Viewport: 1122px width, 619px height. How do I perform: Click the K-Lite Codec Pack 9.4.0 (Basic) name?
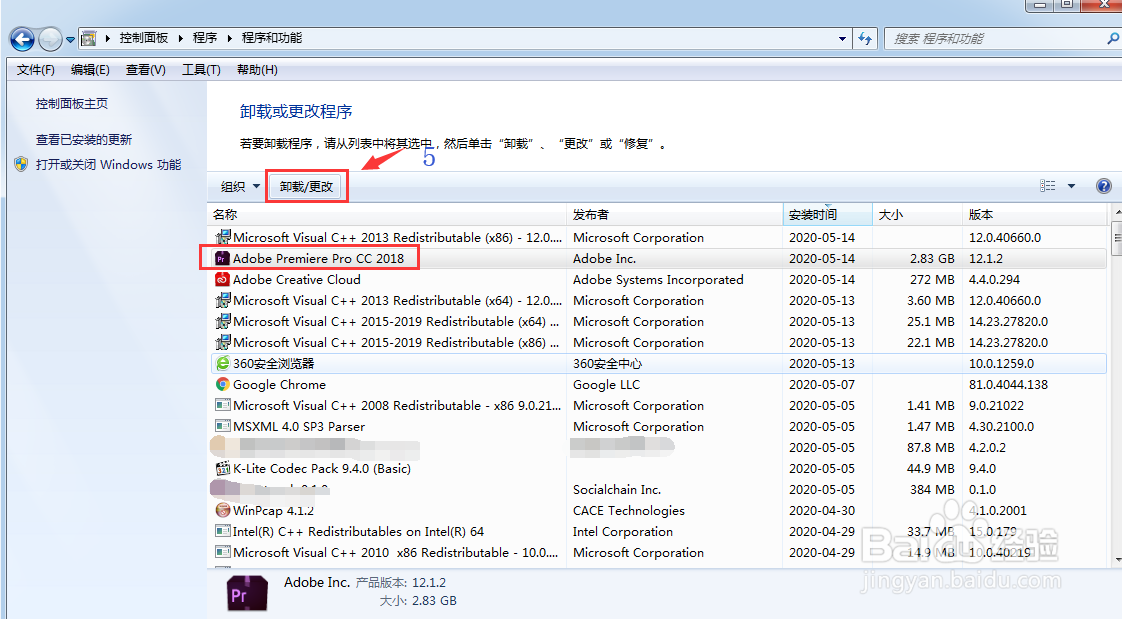pos(322,469)
